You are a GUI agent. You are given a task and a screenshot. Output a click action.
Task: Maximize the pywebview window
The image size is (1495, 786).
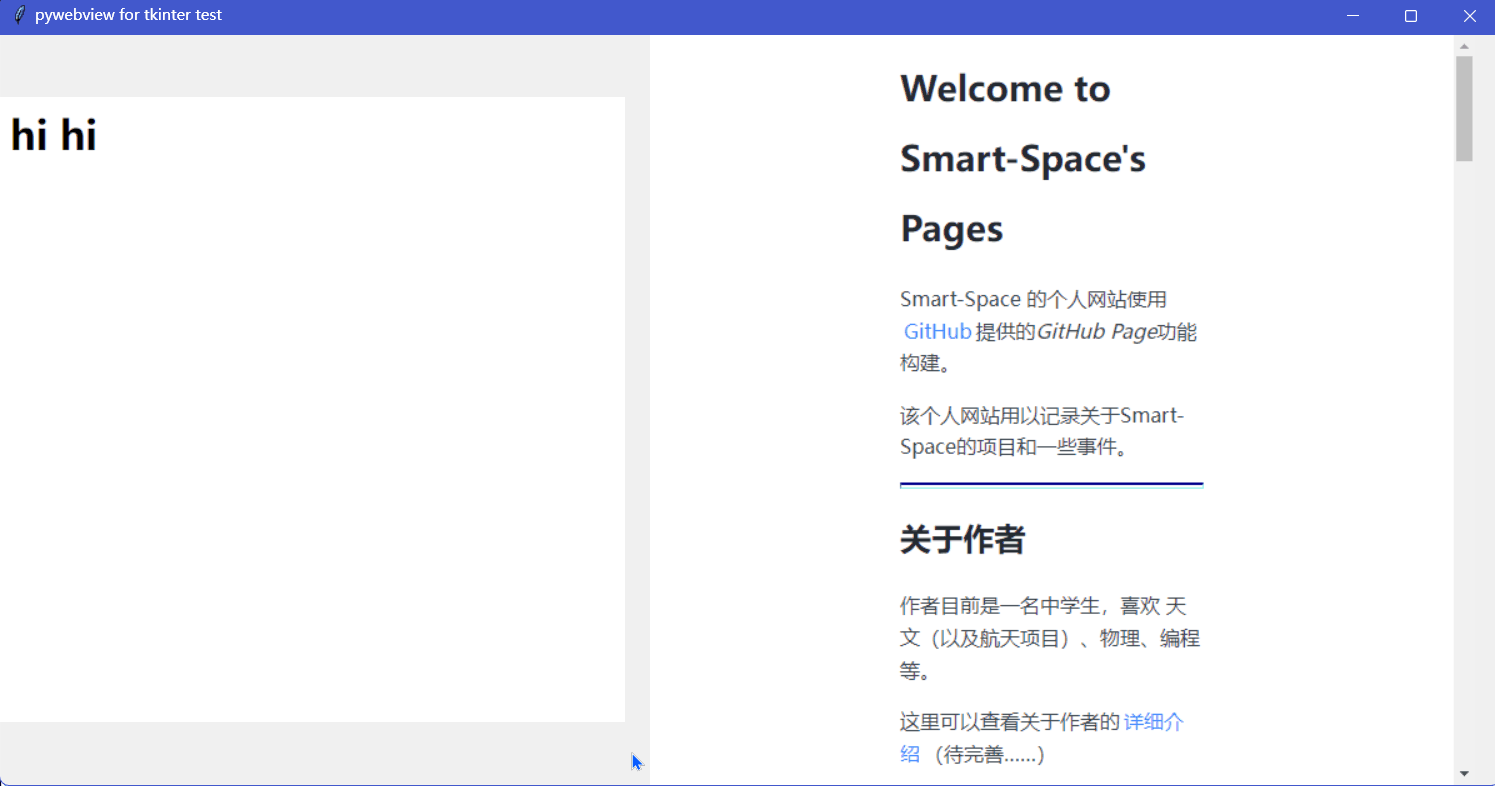pos(1411,16)
